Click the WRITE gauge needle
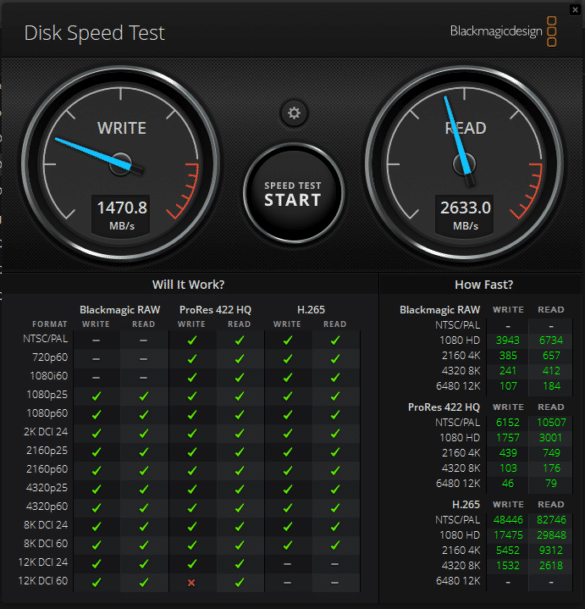The image size is (585, 609). [99, 155]
